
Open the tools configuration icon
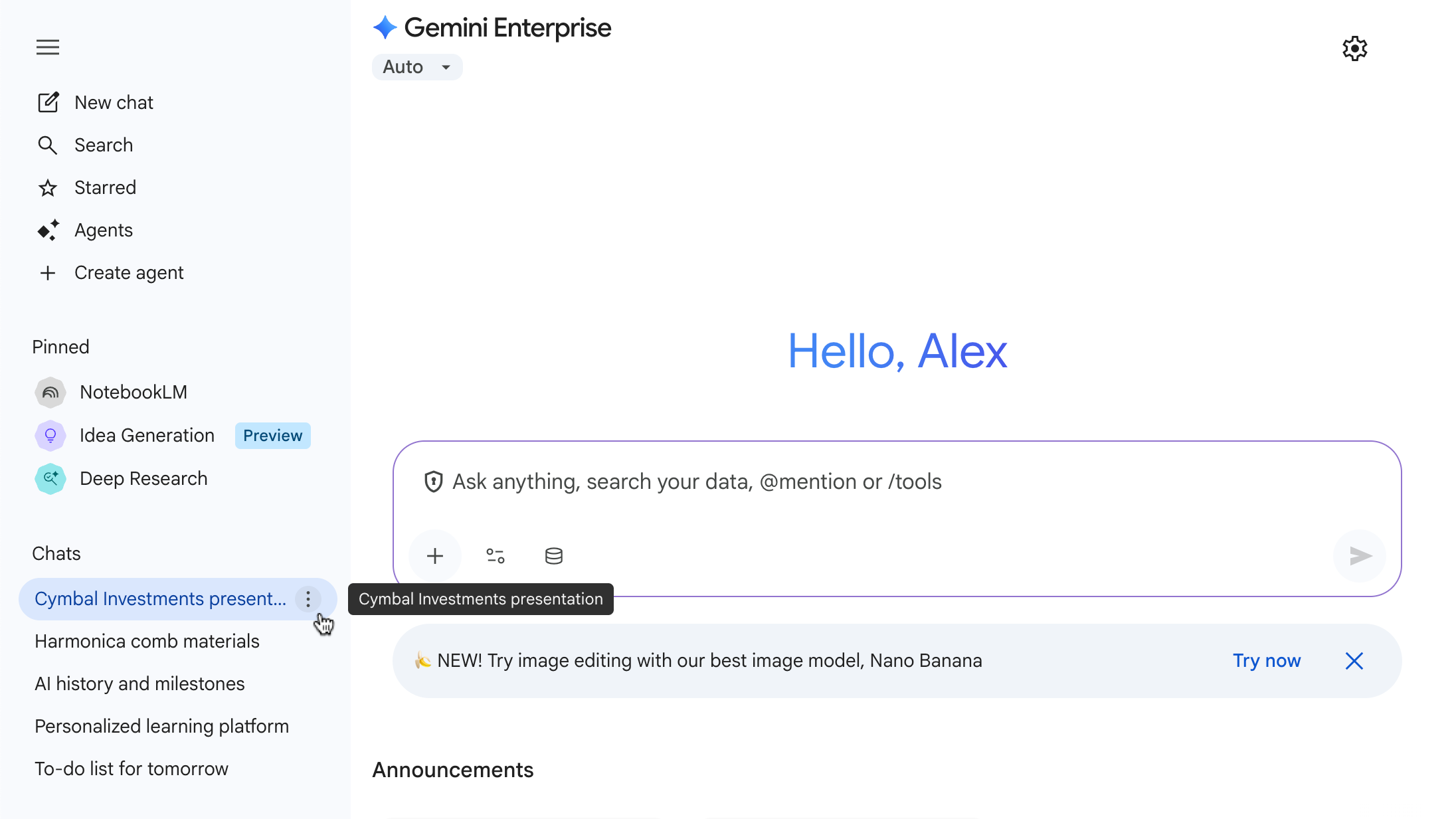click(494, 556)
